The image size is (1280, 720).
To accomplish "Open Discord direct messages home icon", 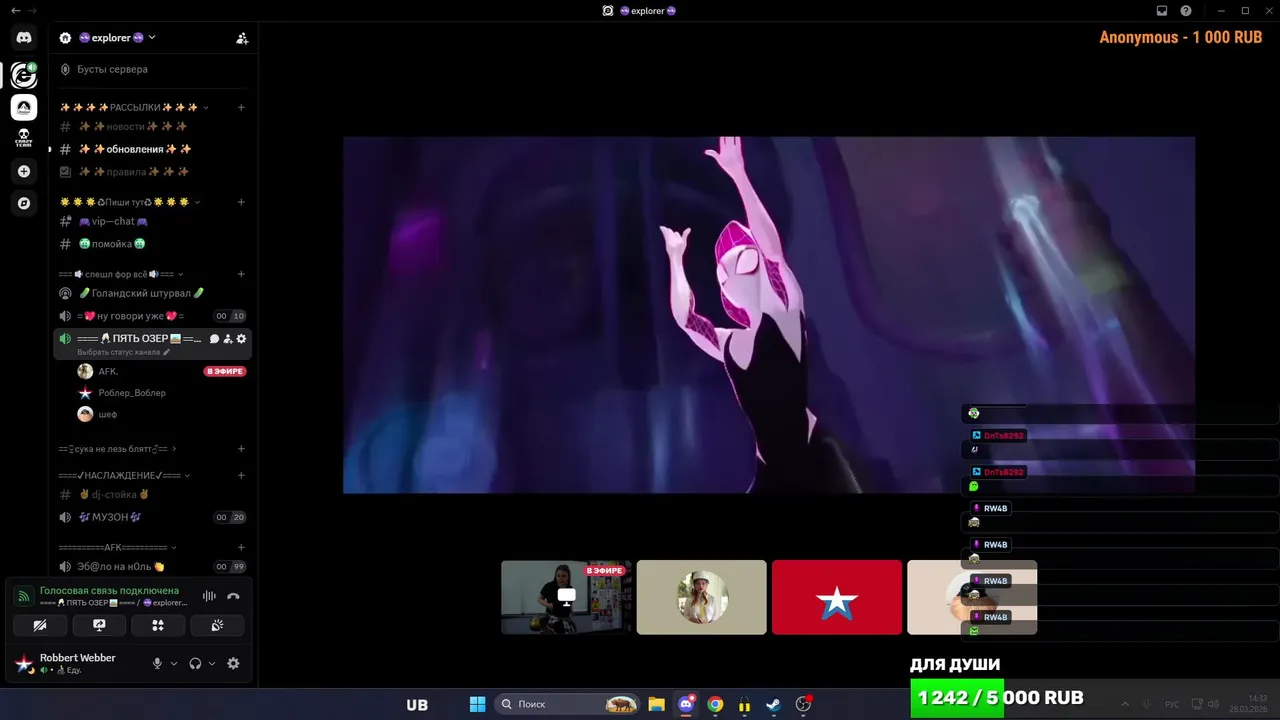I will [x=24, y=38].
